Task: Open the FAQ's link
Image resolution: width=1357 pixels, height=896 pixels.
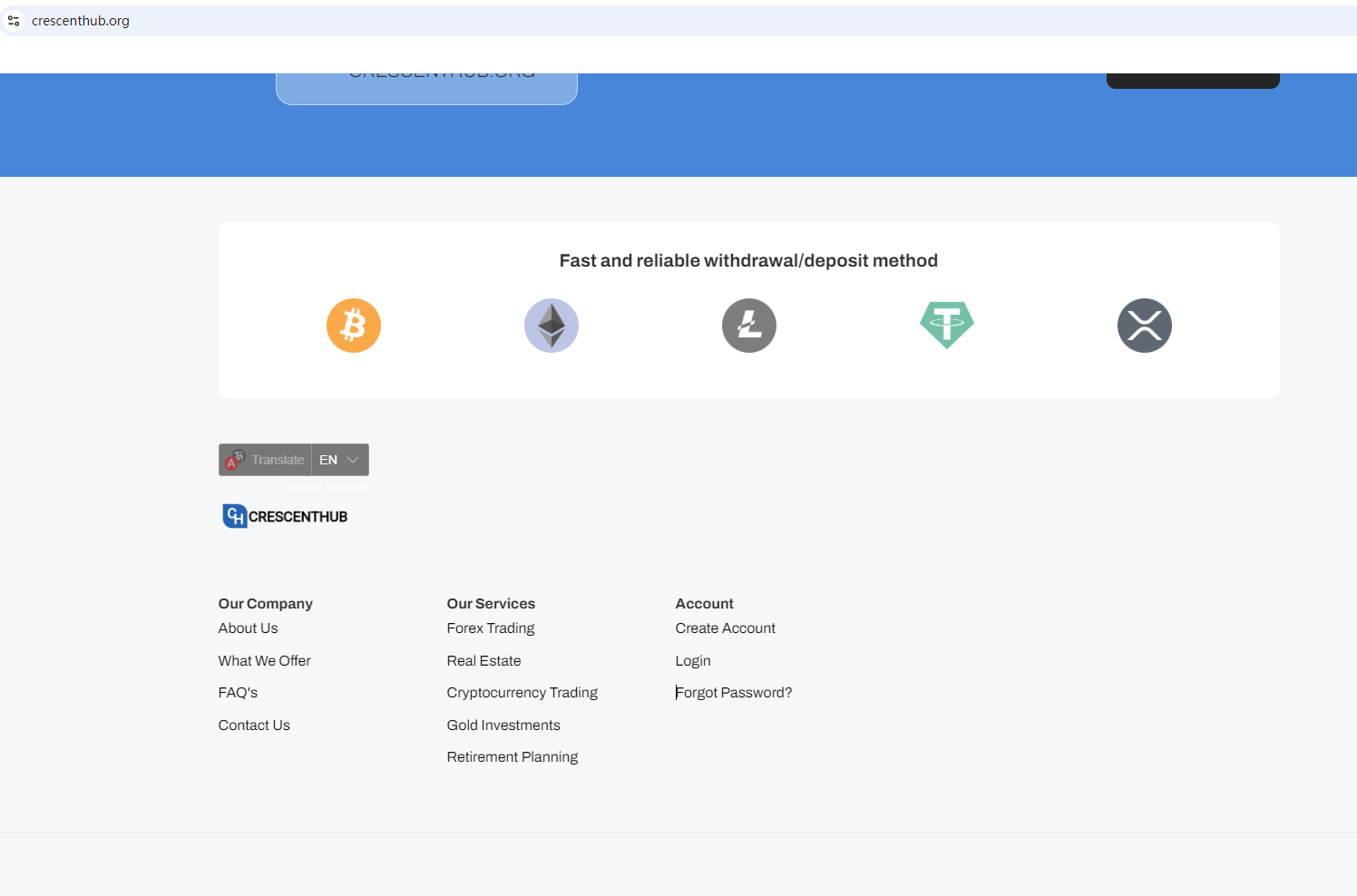Action: click(x=238, y=693)
